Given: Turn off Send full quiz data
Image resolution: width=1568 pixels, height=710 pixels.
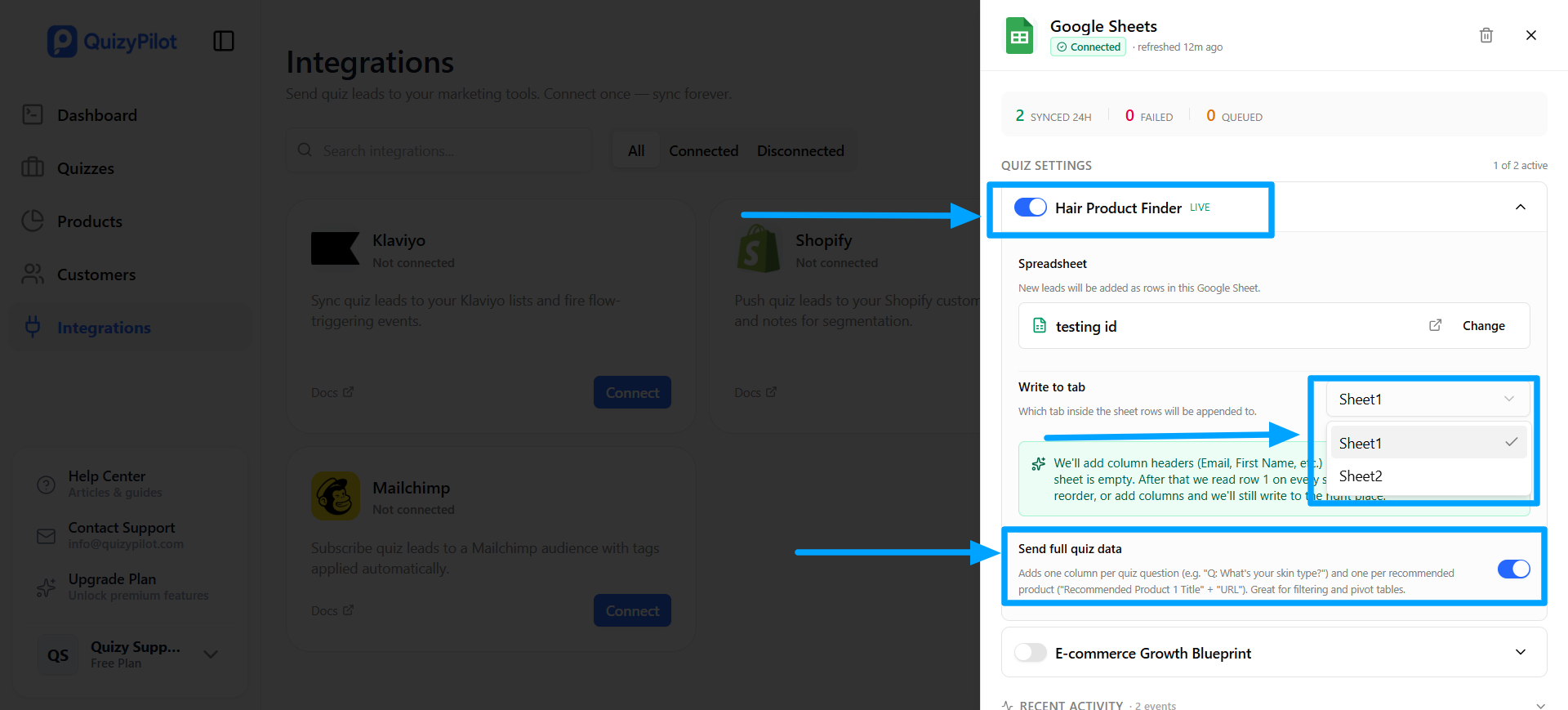Looking at the screenshot, I should coord(1514,569).
